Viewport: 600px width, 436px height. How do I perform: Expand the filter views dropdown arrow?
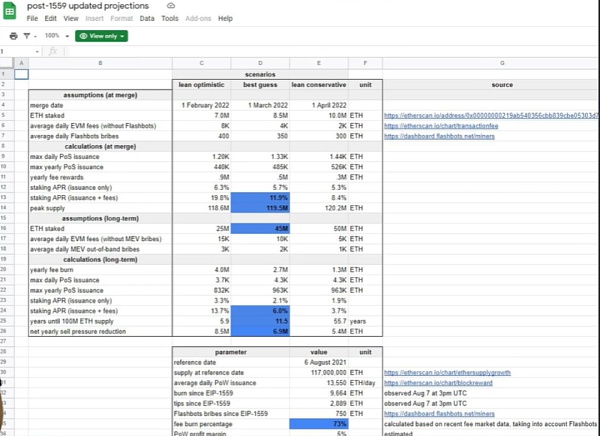[36, 36]
